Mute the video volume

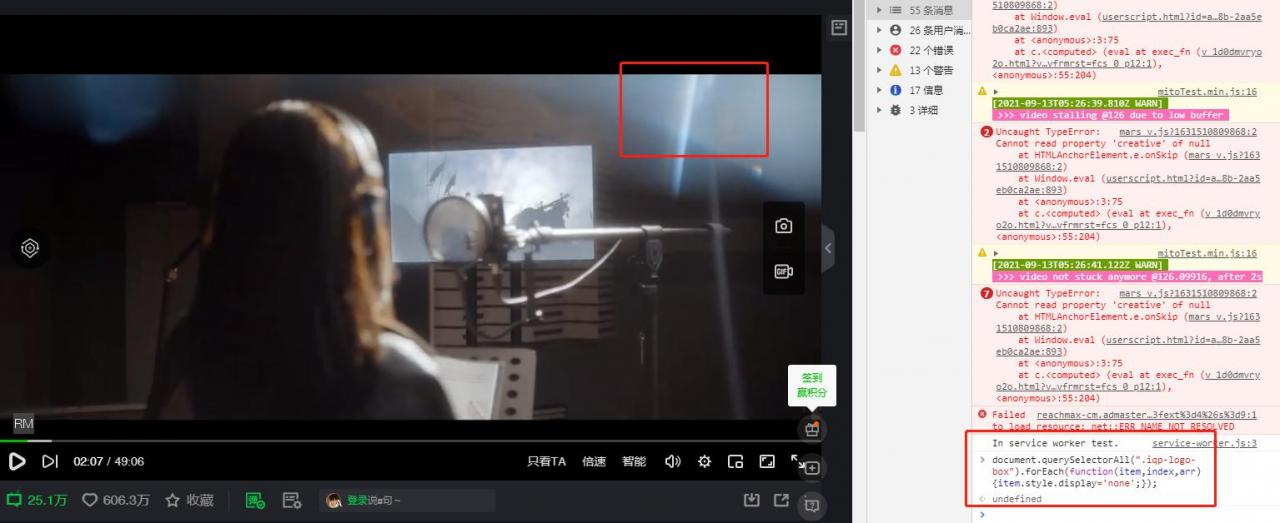(673, 461)
